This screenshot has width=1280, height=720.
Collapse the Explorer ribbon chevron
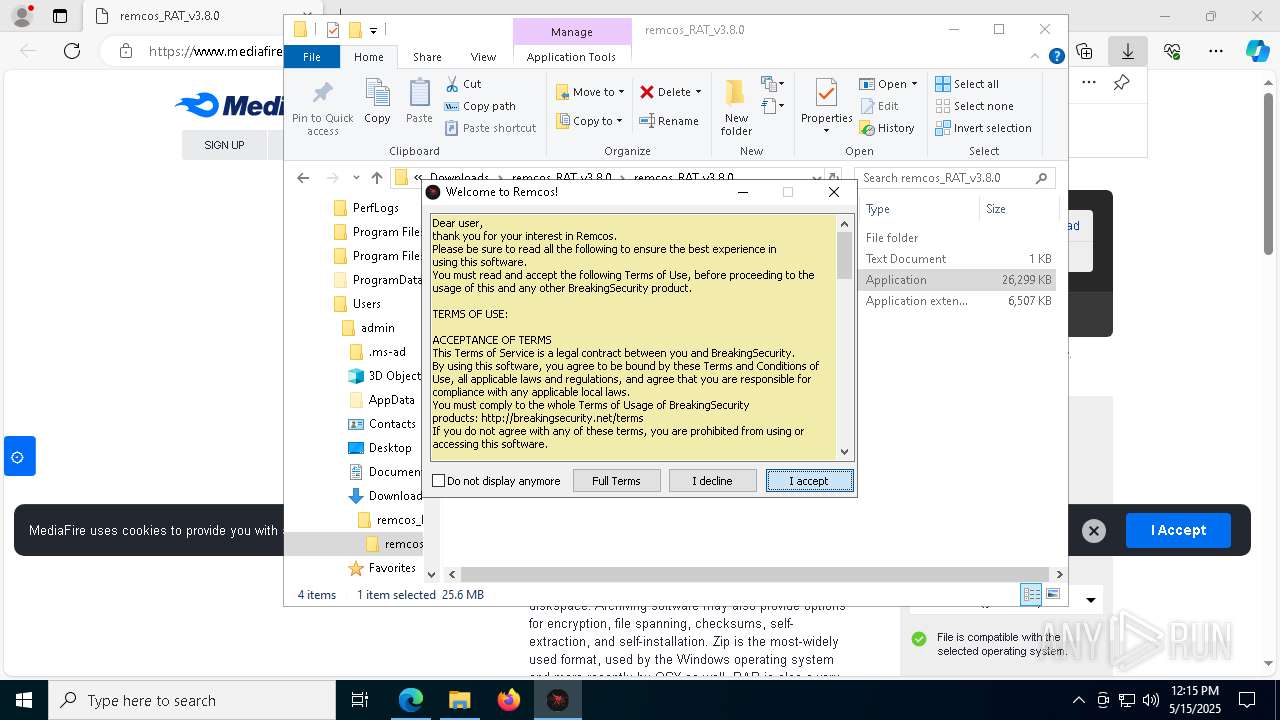1037,57
